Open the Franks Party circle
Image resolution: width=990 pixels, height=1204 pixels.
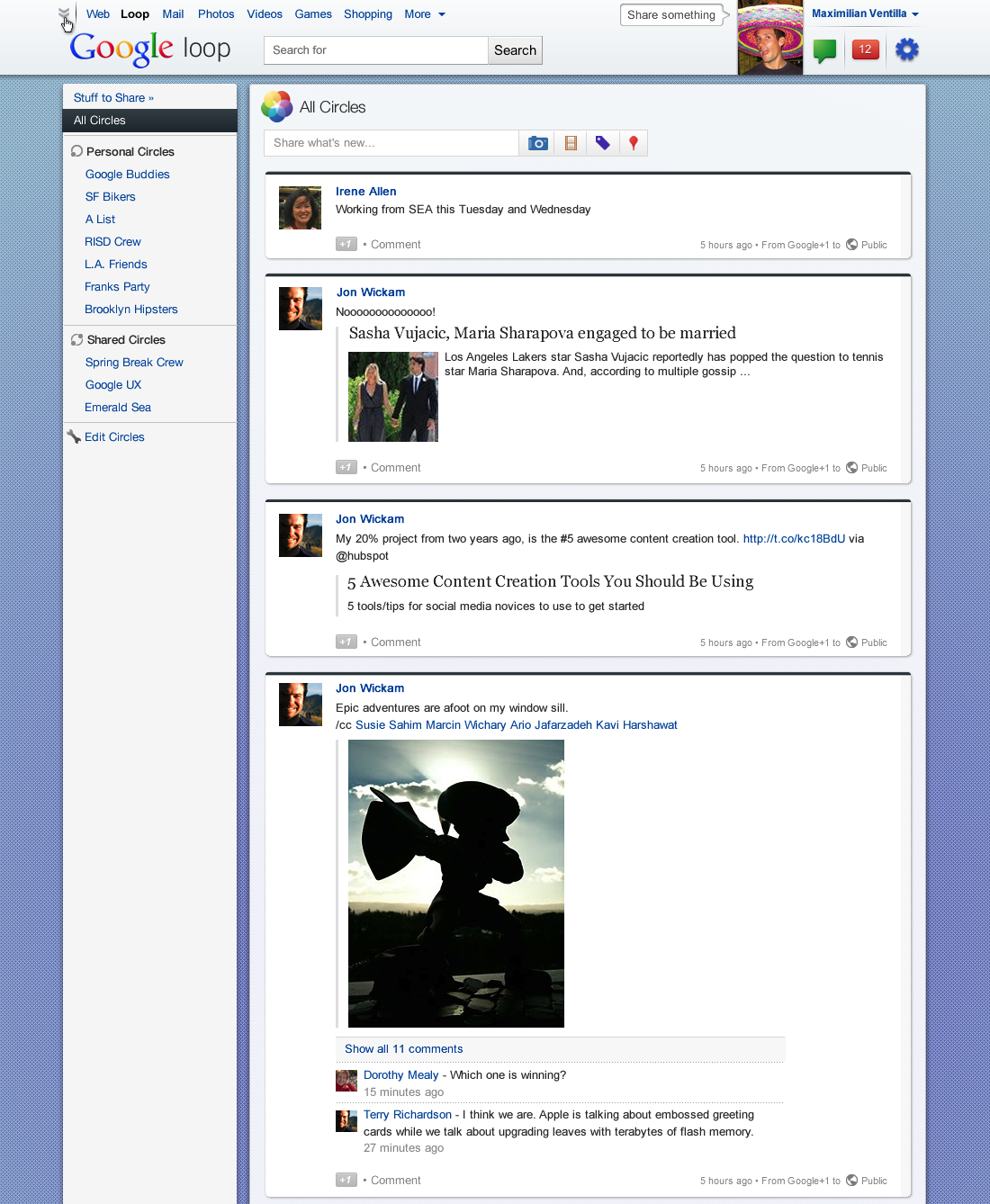(x=117, y=287)
